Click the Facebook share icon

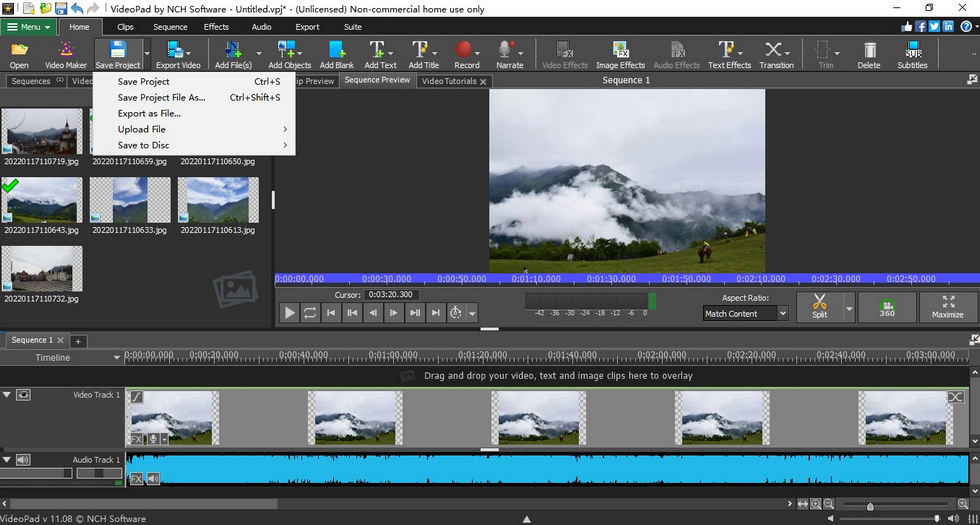point(921,26)
